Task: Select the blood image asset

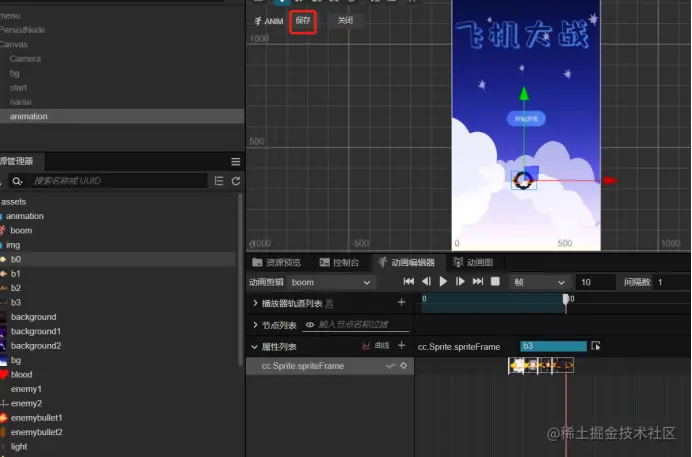Action: 22,375
